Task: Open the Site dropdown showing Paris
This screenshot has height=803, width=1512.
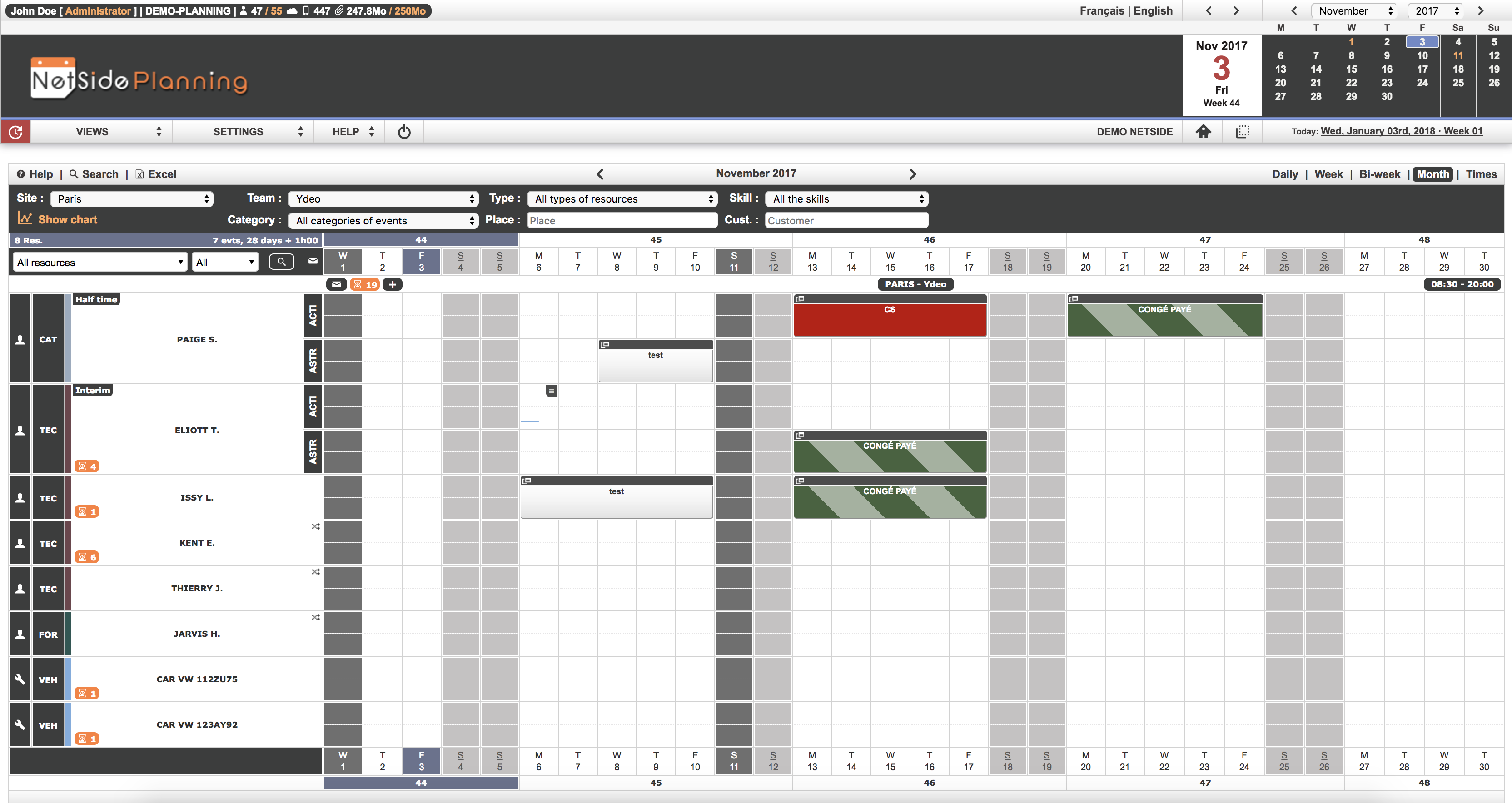Action: (131, 199)
